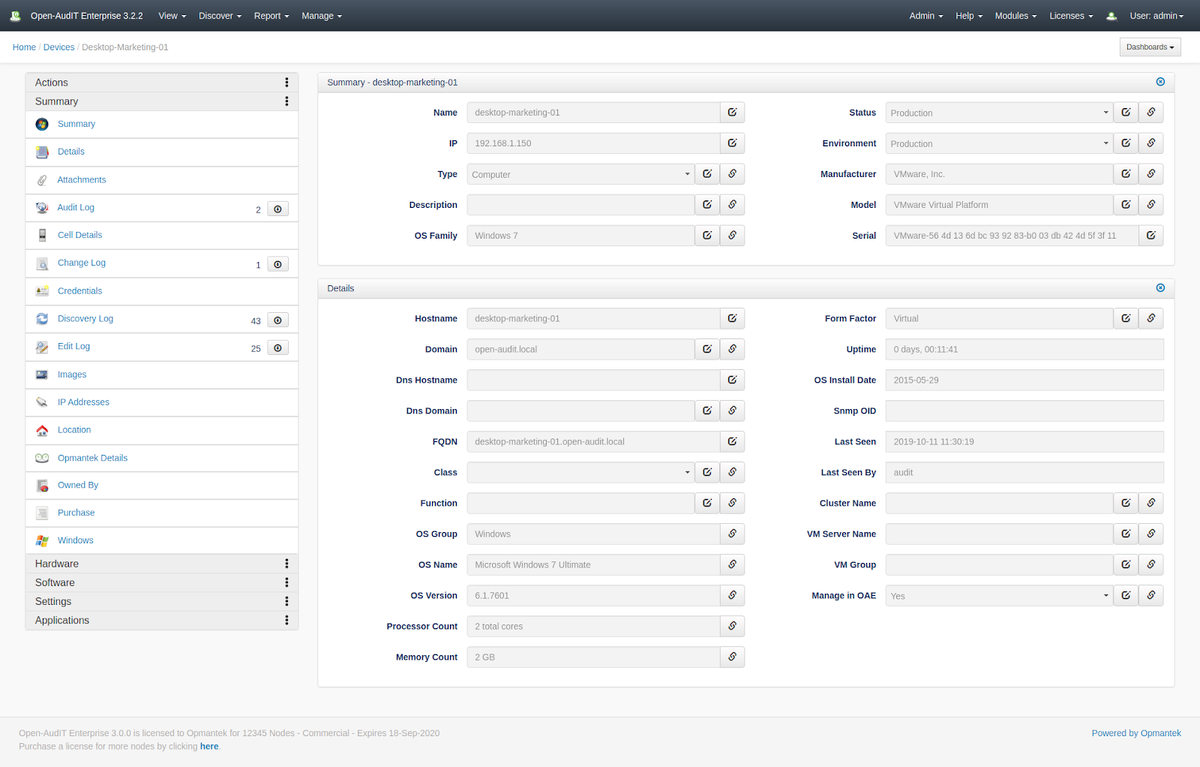Viewport: 1200px width, 767px height.
Task: Click the edit icon next to Form Factor
Action: [1126, 319]
